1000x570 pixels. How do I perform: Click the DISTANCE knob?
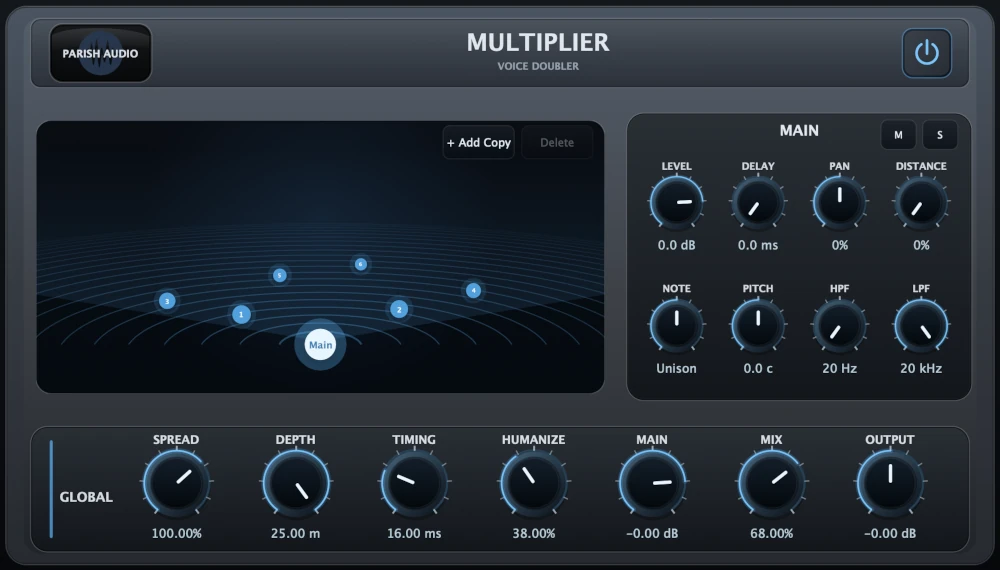[x=921, y=203]
